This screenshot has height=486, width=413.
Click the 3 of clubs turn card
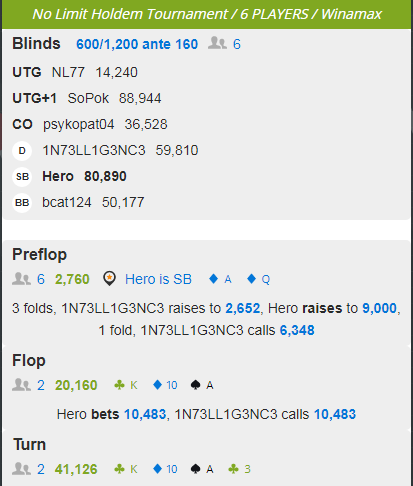coord(239,469)
